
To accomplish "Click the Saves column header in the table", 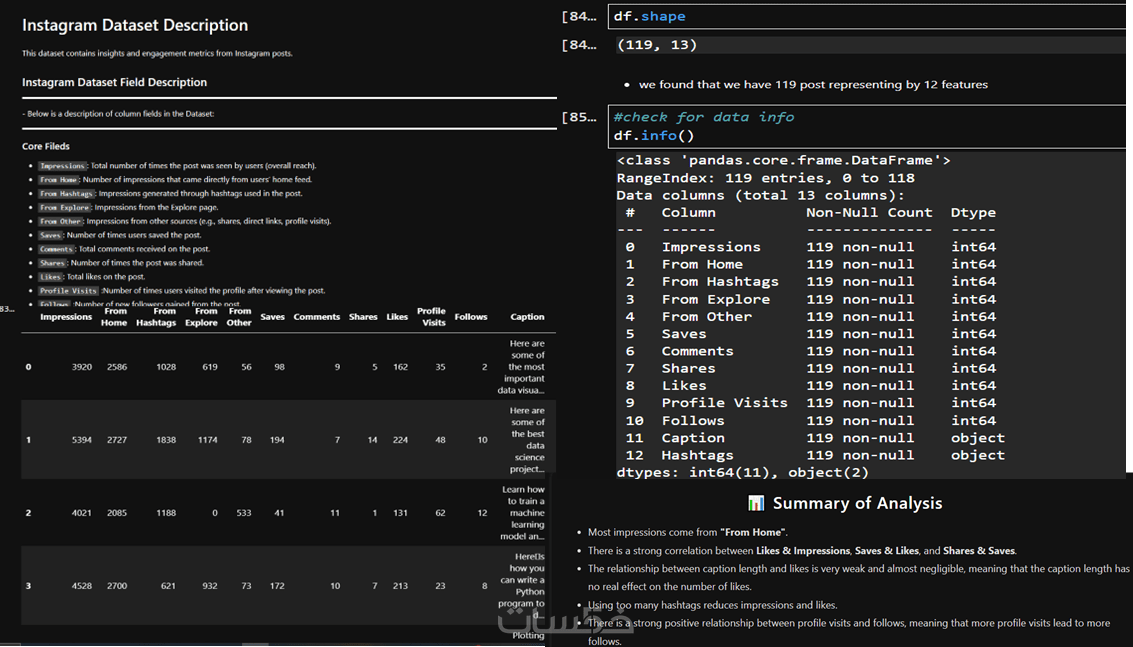I will (272, 317).
